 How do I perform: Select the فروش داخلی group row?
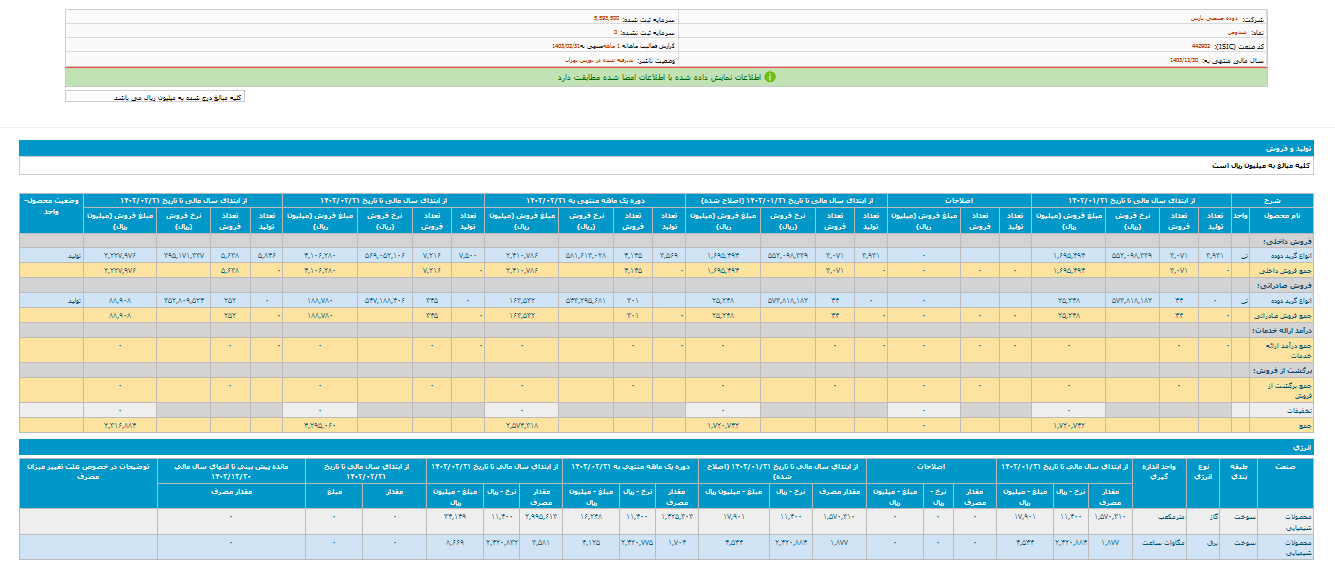1293,241
